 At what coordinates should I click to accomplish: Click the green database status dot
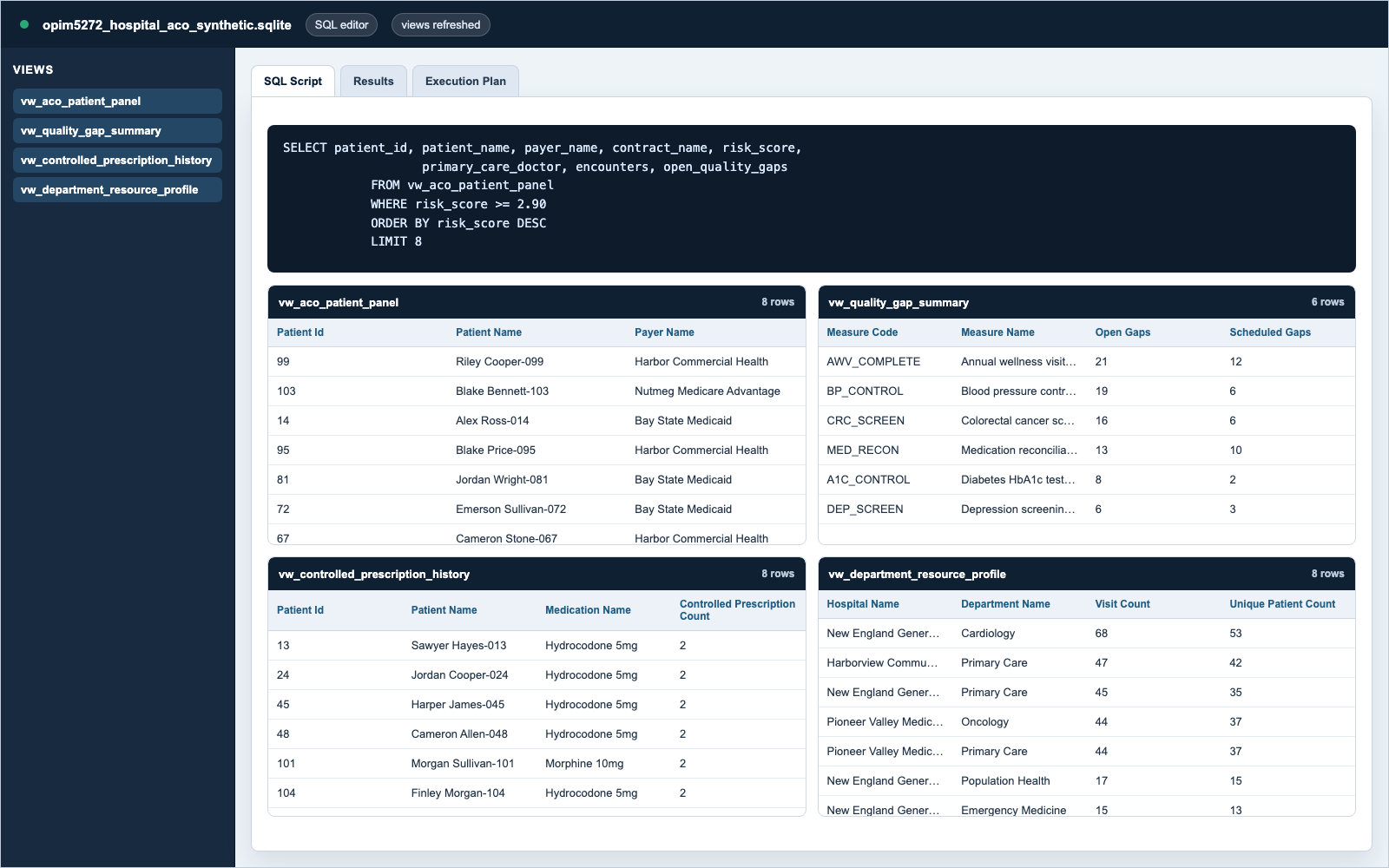pyautogui.click(x=24, y=24)
